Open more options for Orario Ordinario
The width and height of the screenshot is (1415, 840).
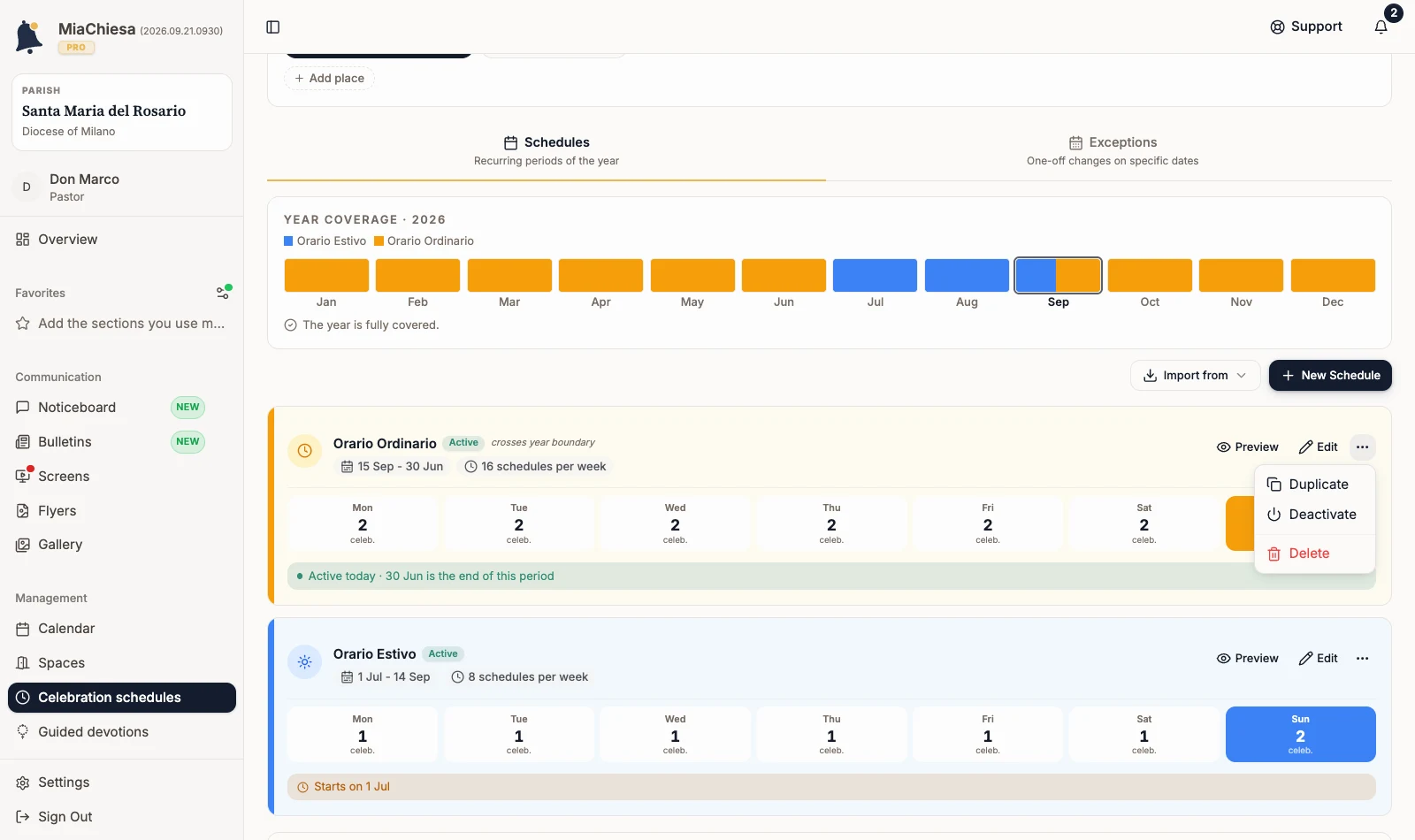(x=1362, y=447)
